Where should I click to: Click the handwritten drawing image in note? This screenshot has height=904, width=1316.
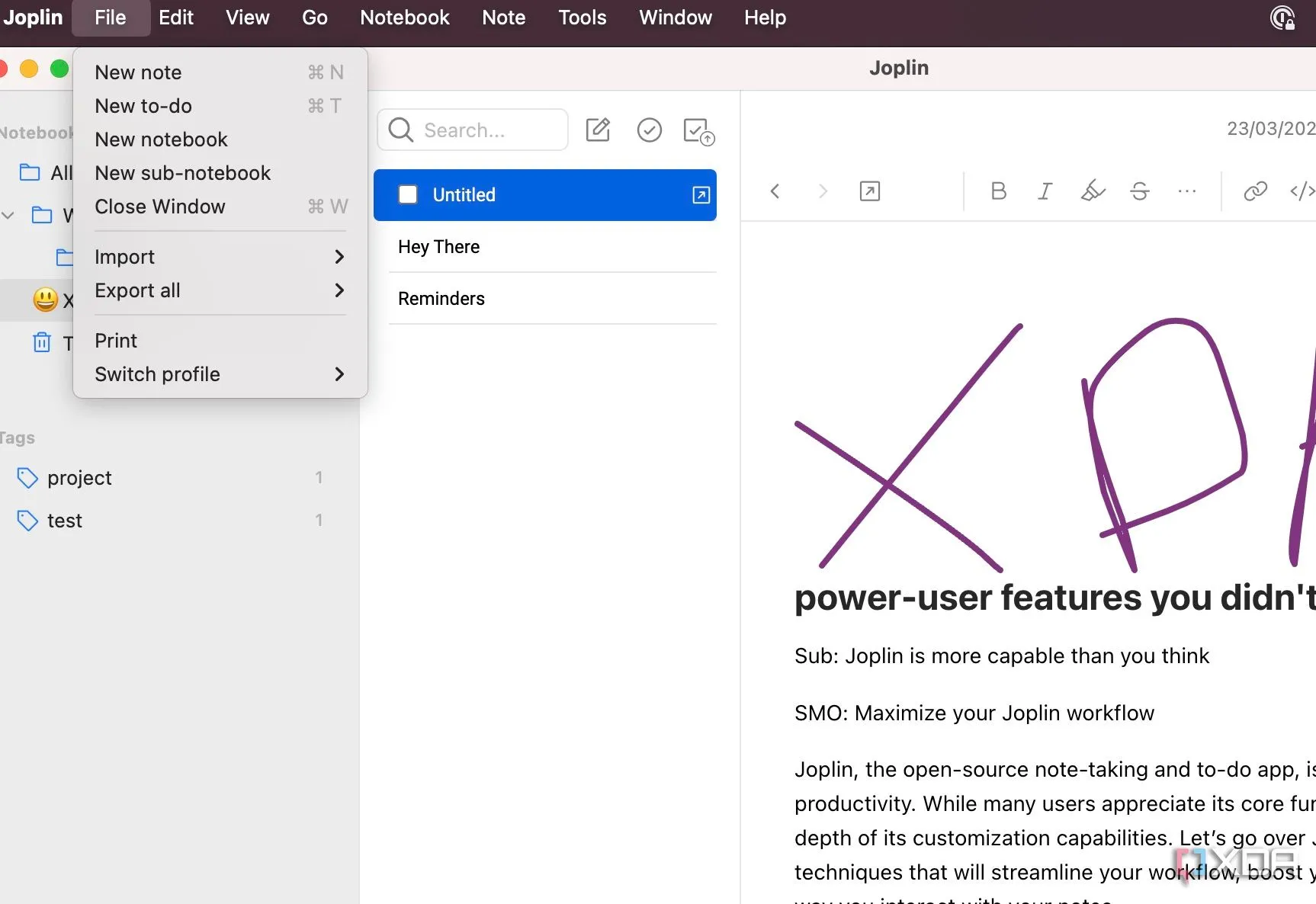pos(1054,446)
